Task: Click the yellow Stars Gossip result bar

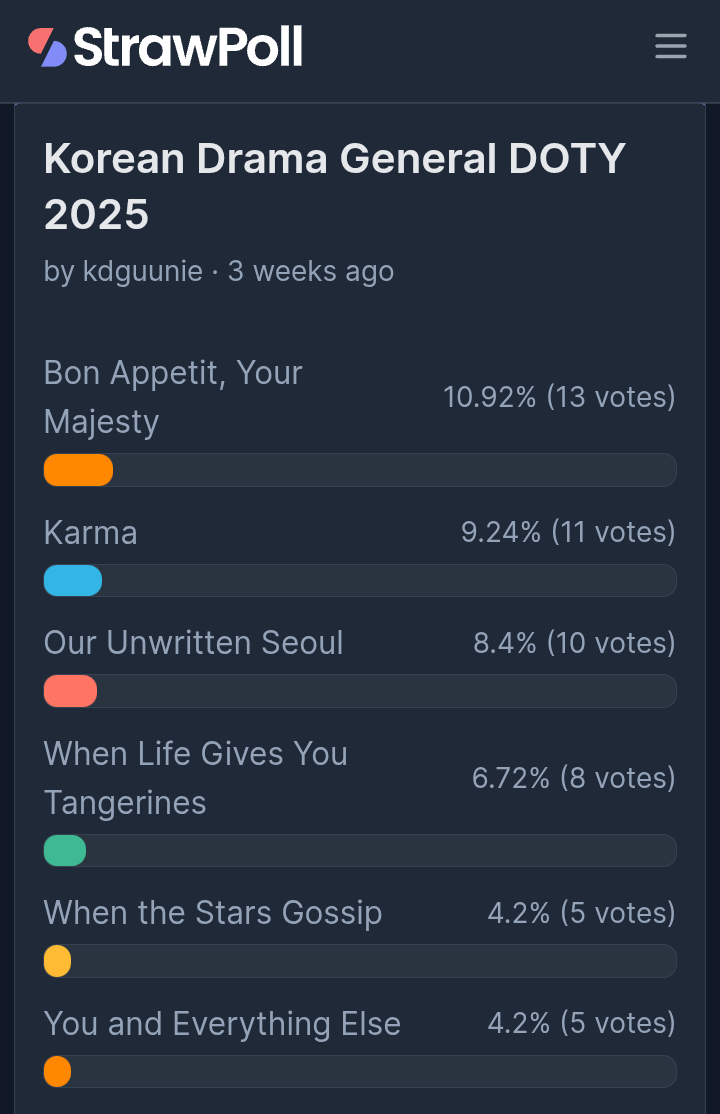Action: [x=58, y=961]
